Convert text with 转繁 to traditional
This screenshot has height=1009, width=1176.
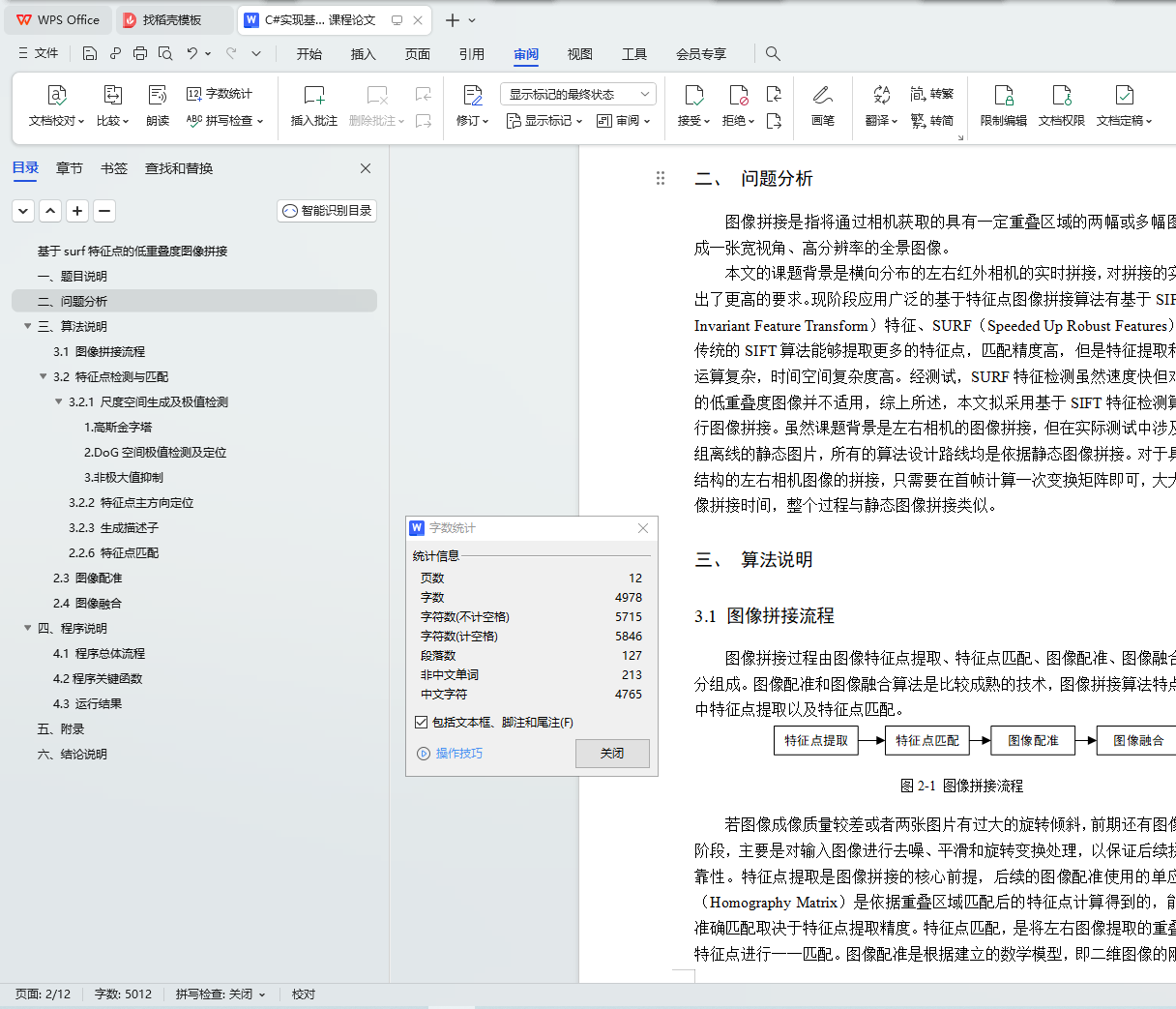tap(932, 94)
